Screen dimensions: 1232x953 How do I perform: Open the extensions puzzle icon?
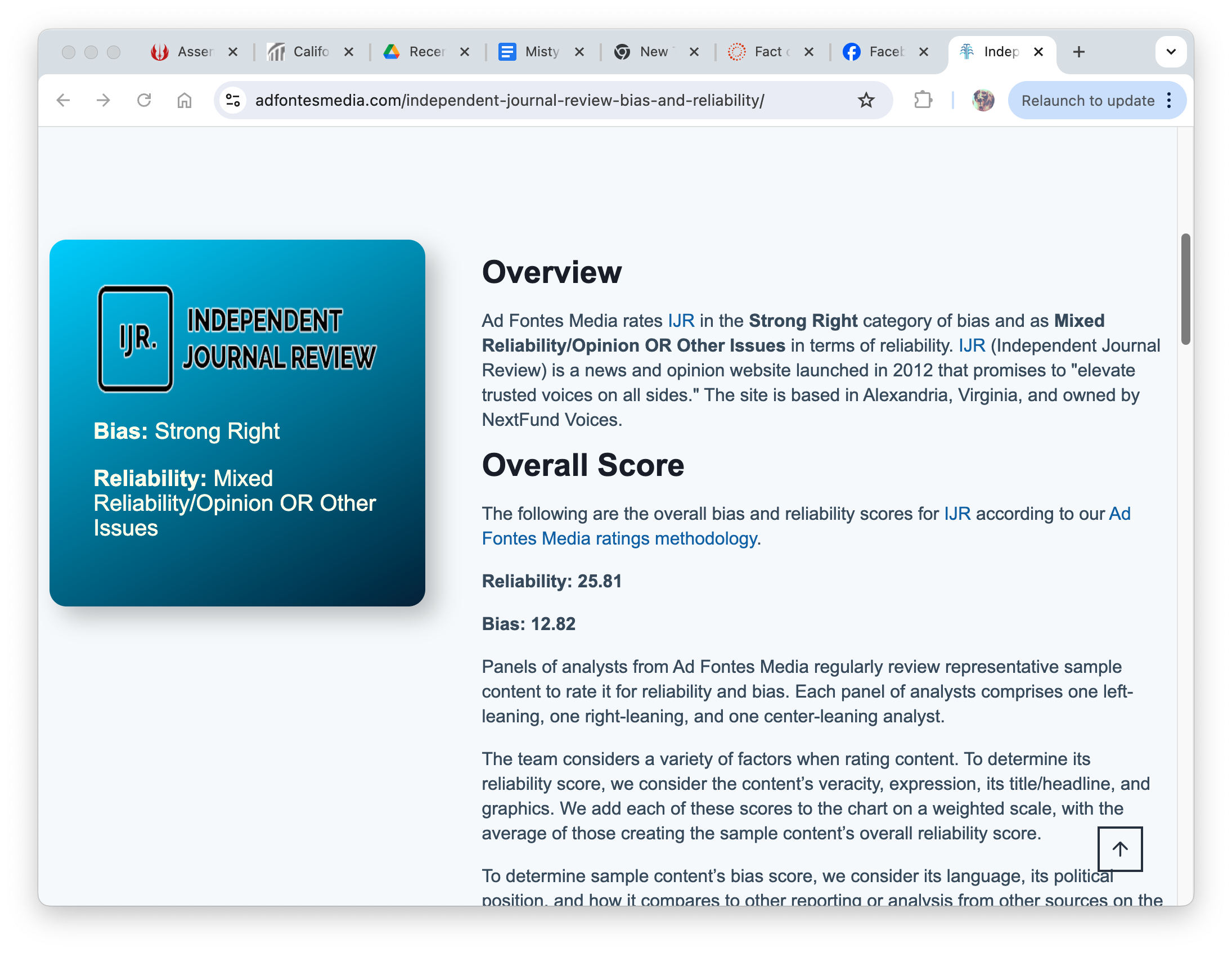(x=923, y=101)
